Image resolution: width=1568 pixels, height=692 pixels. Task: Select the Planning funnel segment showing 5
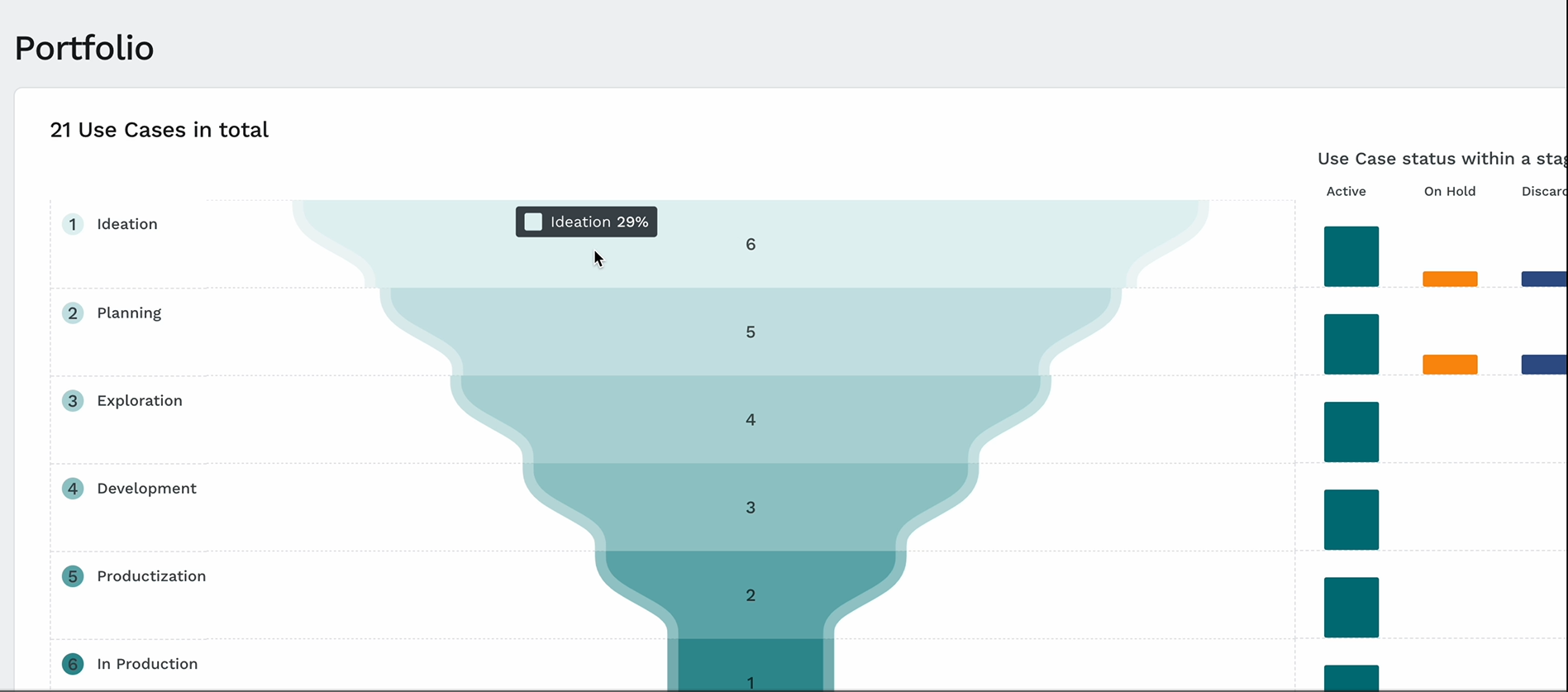point(751,332)
